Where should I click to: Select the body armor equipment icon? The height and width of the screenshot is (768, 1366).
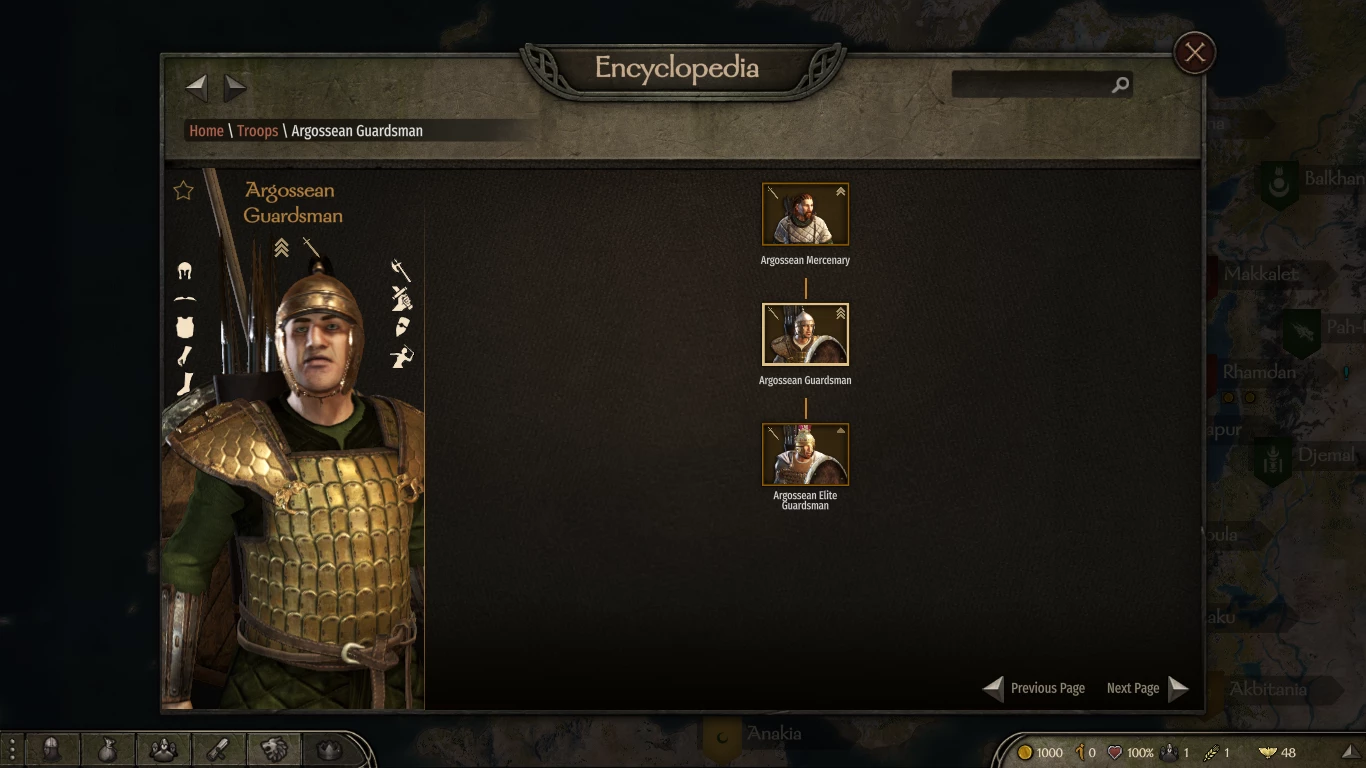click(x=184, y=327)
